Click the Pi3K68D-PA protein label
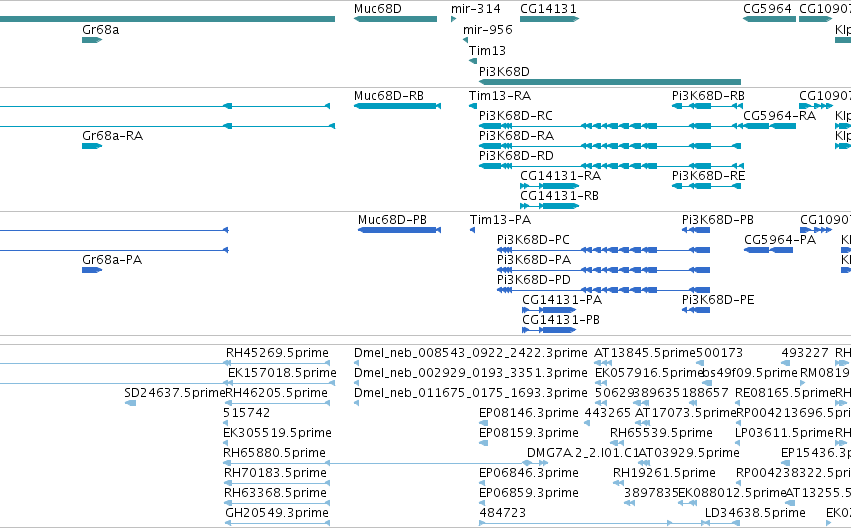Viewport: 851px width, 528px height. [x=534, y=260]
